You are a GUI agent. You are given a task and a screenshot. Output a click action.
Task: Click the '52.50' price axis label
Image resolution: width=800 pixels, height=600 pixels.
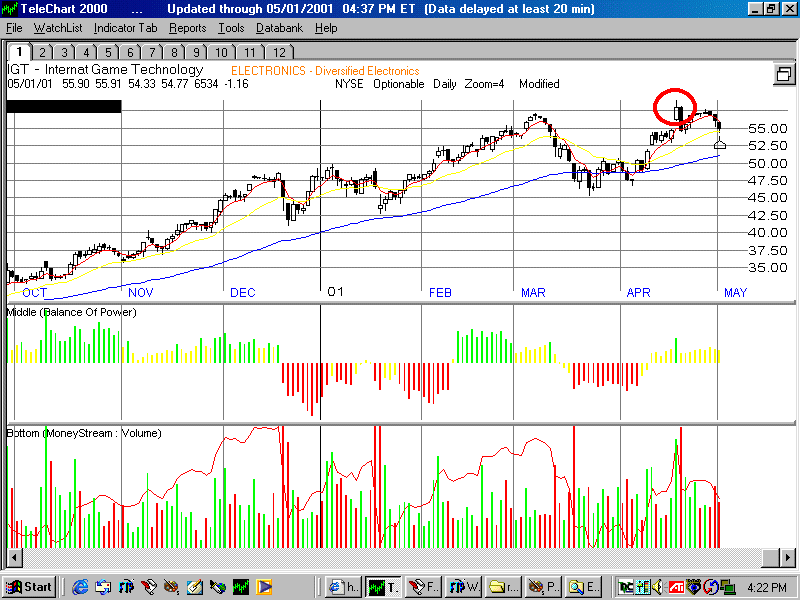coord(767,145)
